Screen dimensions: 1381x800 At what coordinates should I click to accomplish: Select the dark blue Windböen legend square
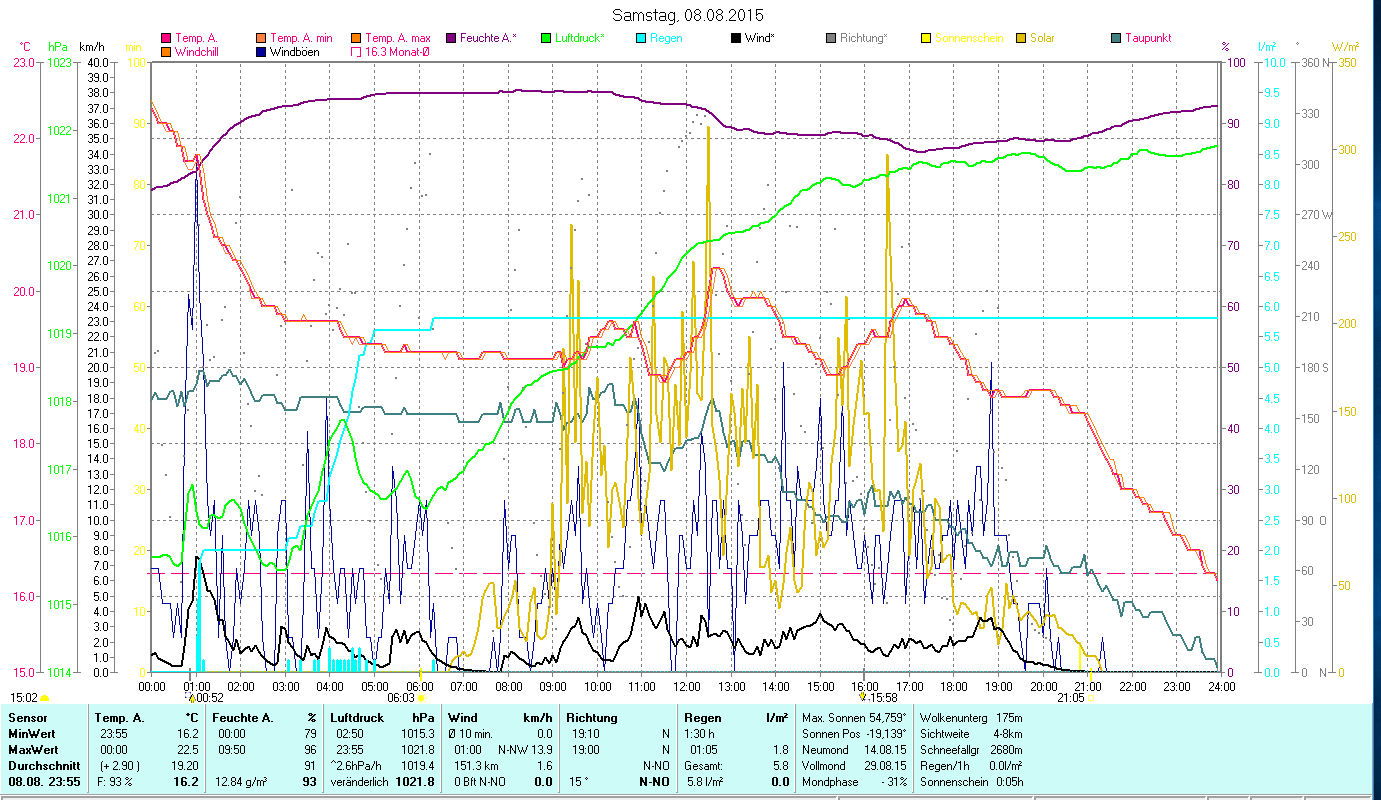(261, 51)
